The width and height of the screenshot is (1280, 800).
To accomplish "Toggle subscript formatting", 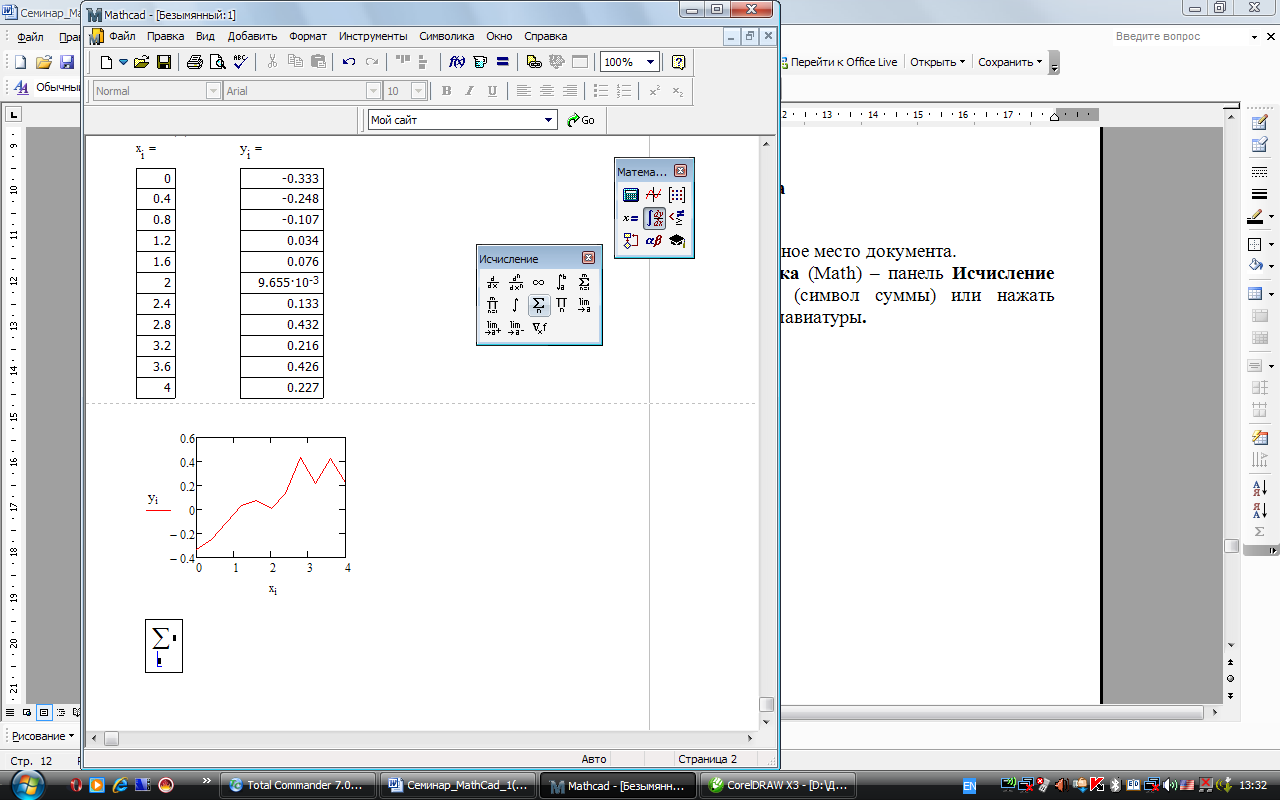I will 678,91.
